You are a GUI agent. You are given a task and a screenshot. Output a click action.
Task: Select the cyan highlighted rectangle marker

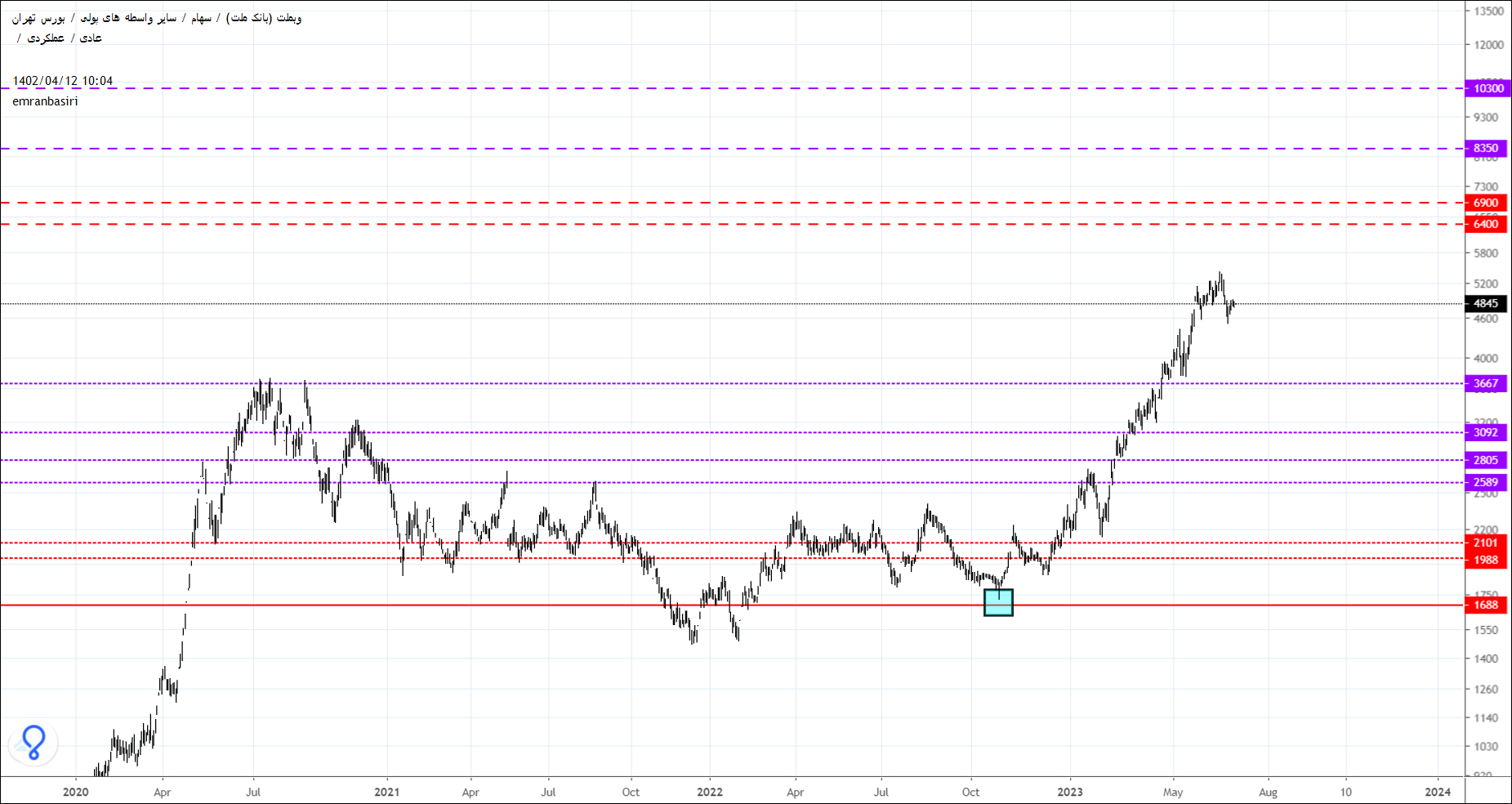click(x=998, y=602)
